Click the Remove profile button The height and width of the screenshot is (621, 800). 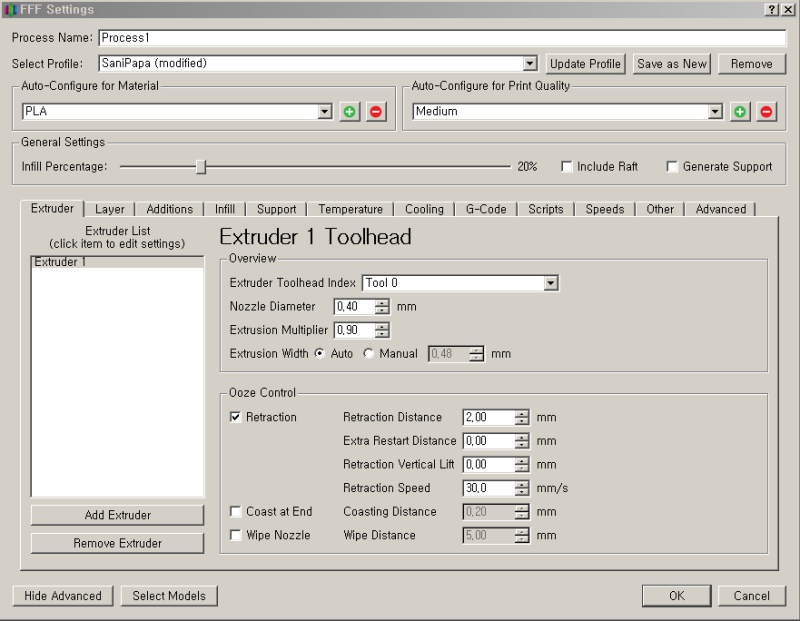[x=752, y=64]
